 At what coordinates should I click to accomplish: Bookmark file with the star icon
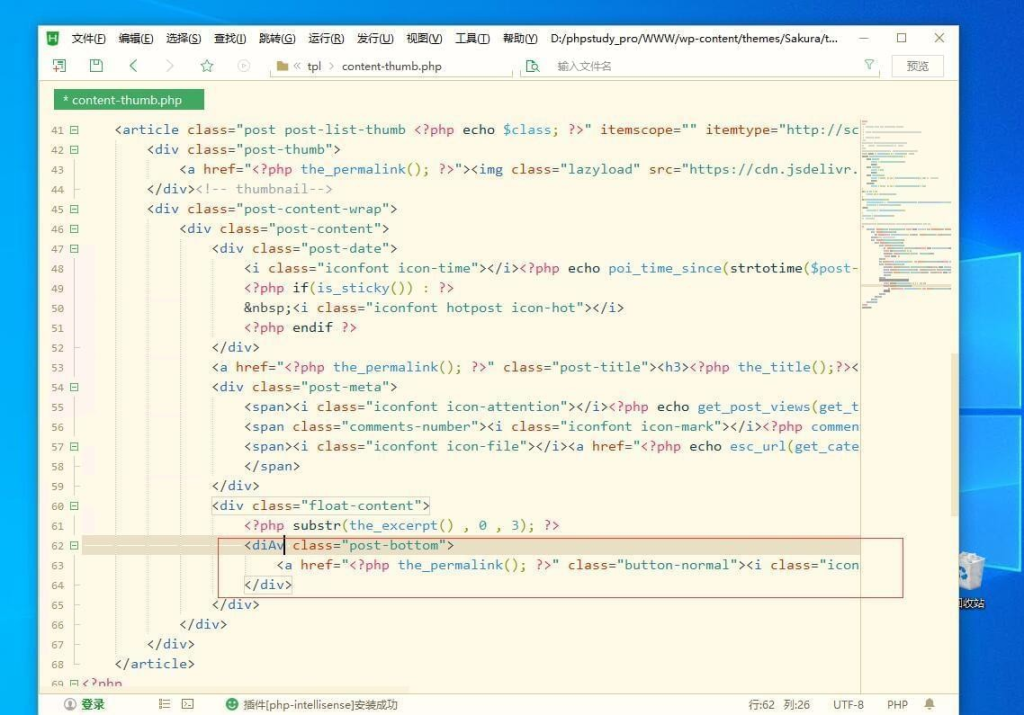[207, 66]
